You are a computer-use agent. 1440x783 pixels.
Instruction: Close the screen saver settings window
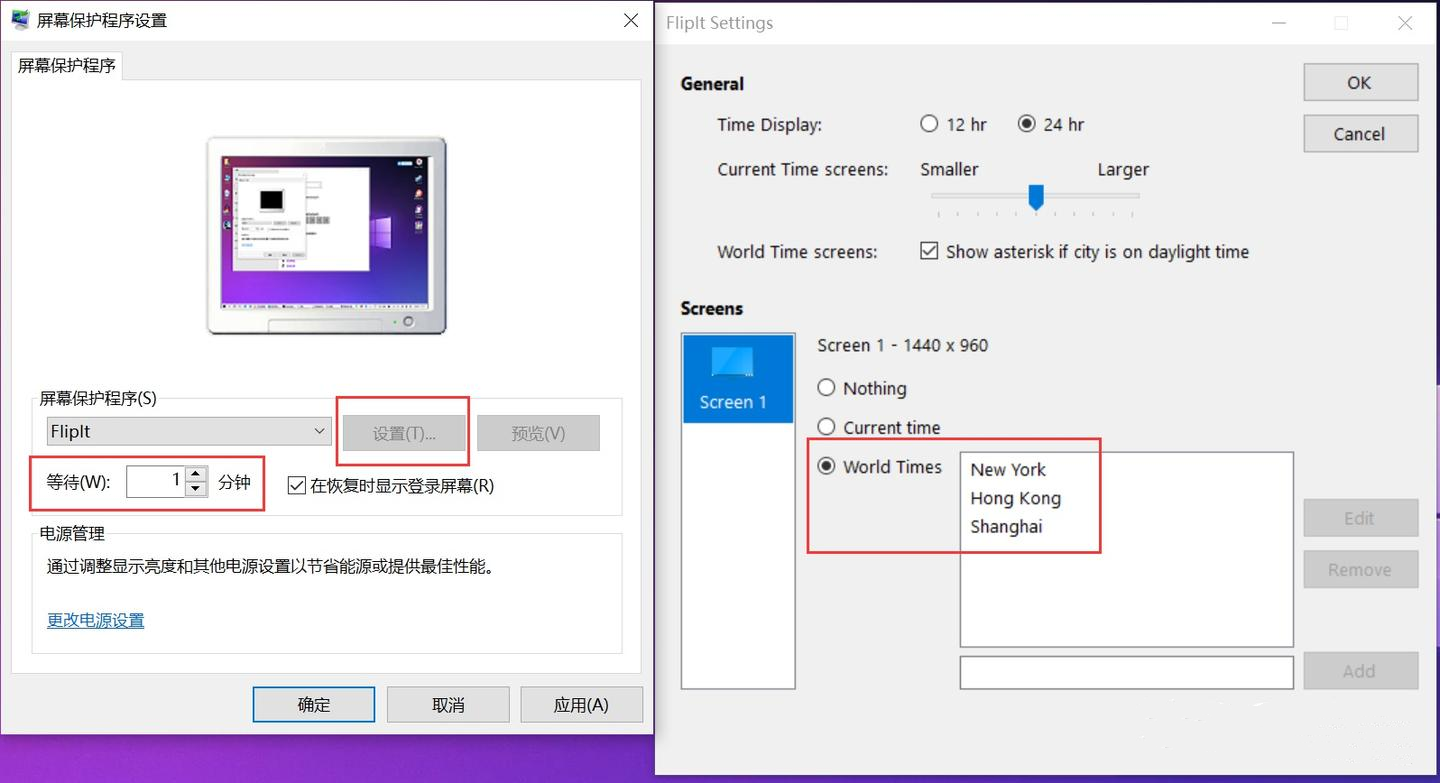pos(631,20)
